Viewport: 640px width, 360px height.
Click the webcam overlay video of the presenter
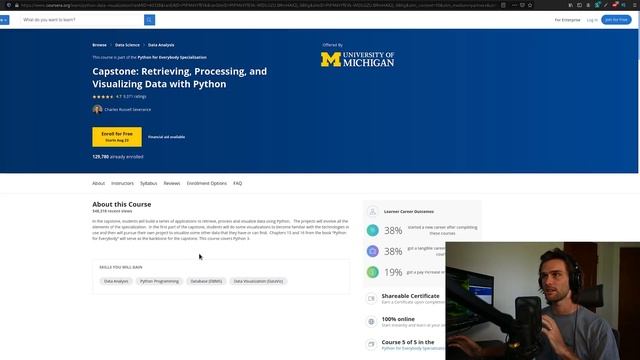point(542,301)
